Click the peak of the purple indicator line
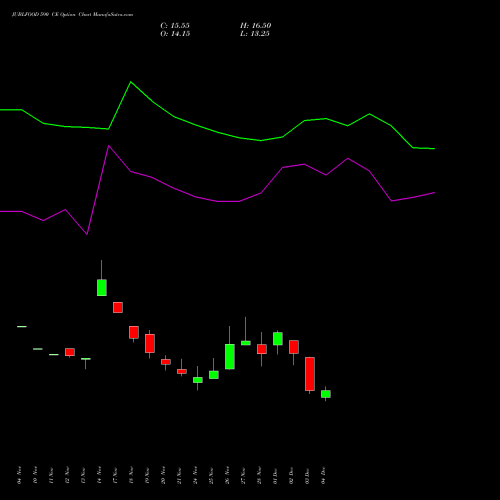This screenshot has height=500, width=500. 109,146
